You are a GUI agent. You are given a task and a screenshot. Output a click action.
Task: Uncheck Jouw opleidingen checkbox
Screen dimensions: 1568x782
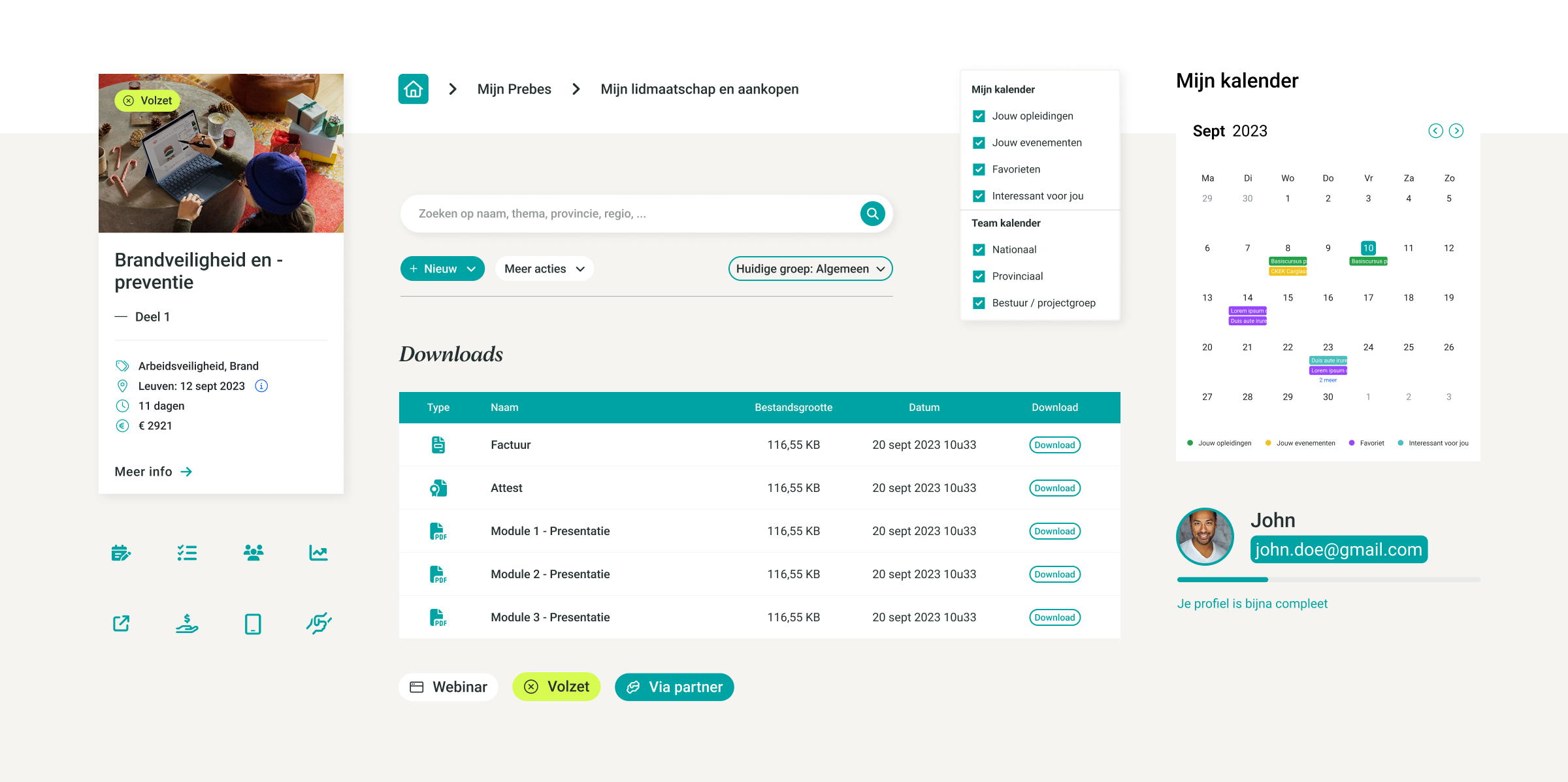(x=979, y=116)
